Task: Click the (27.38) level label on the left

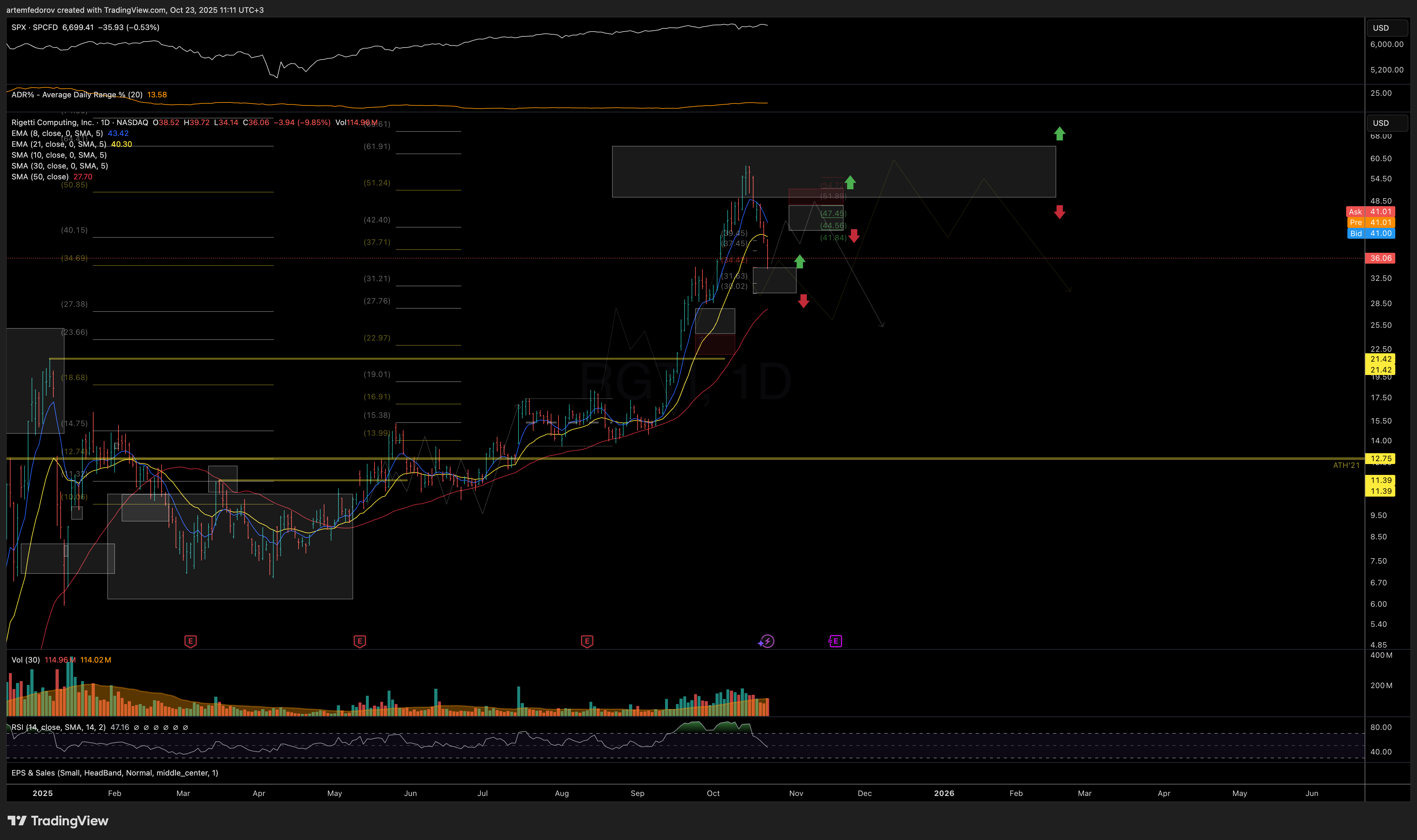Action: point(74,304)
